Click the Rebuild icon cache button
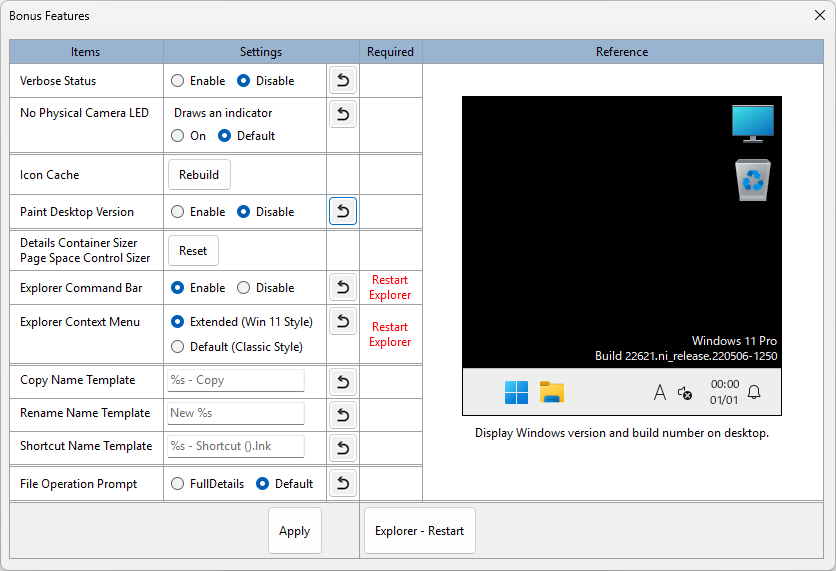836x571 pixels. pyautogui.click(x=199, y=174)
